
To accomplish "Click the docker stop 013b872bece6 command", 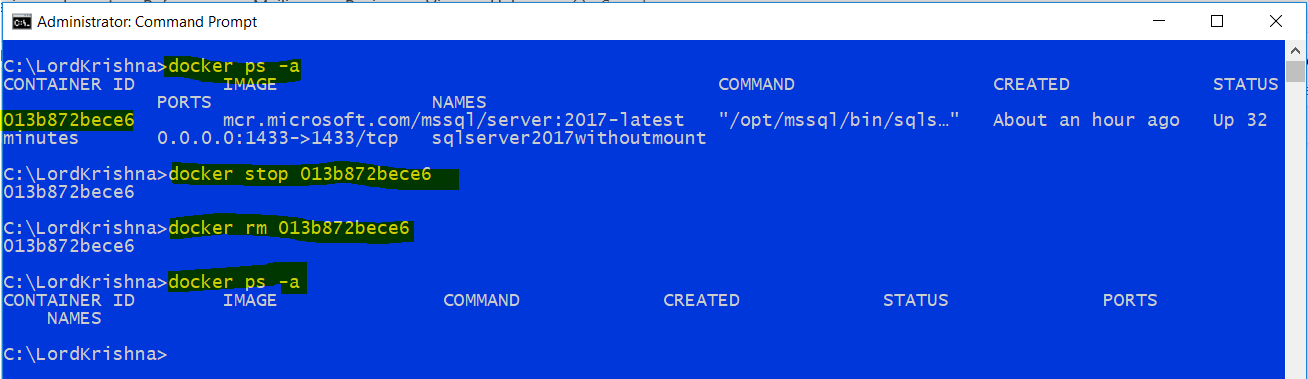I will (x=302, y=175).
